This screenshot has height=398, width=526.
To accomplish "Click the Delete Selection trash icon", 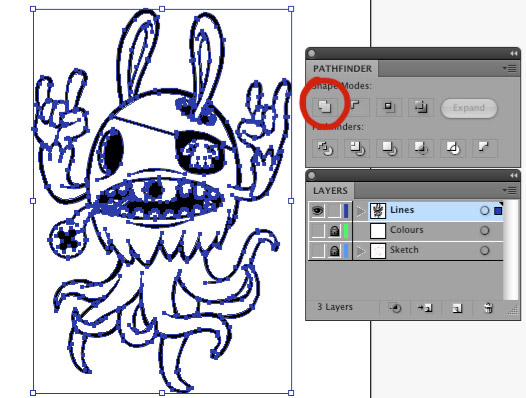I will [x=488, y=307].
